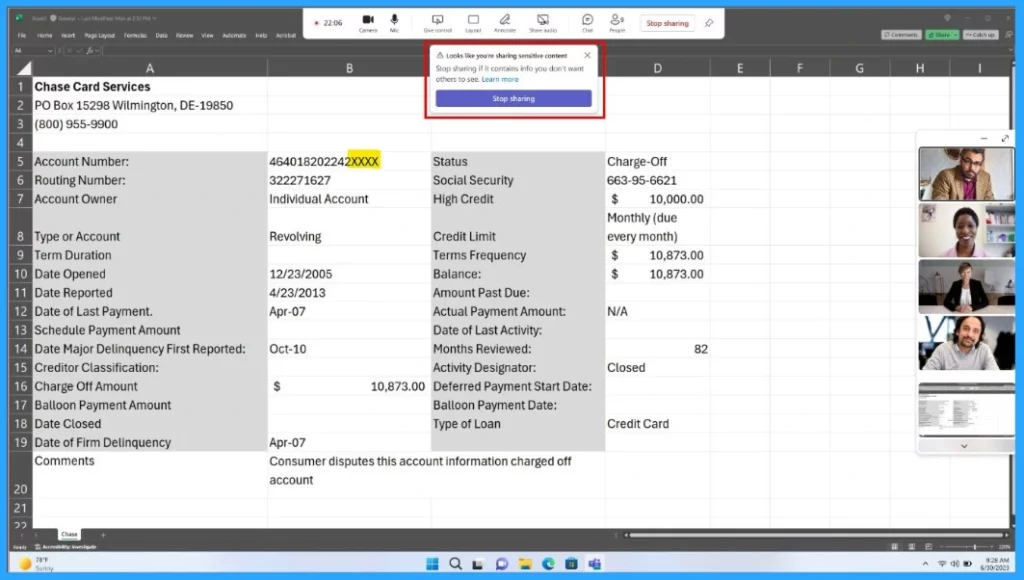Select the video of bearded man
This screenshot has width=1024, height=580.
click(967, 343)
